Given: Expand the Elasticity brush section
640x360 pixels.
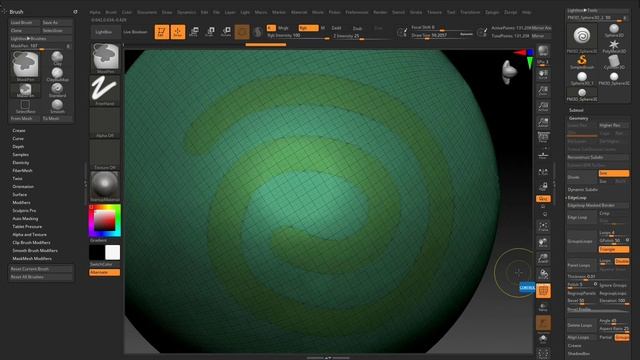Looking at the screenshot, I should pos(21,162).
